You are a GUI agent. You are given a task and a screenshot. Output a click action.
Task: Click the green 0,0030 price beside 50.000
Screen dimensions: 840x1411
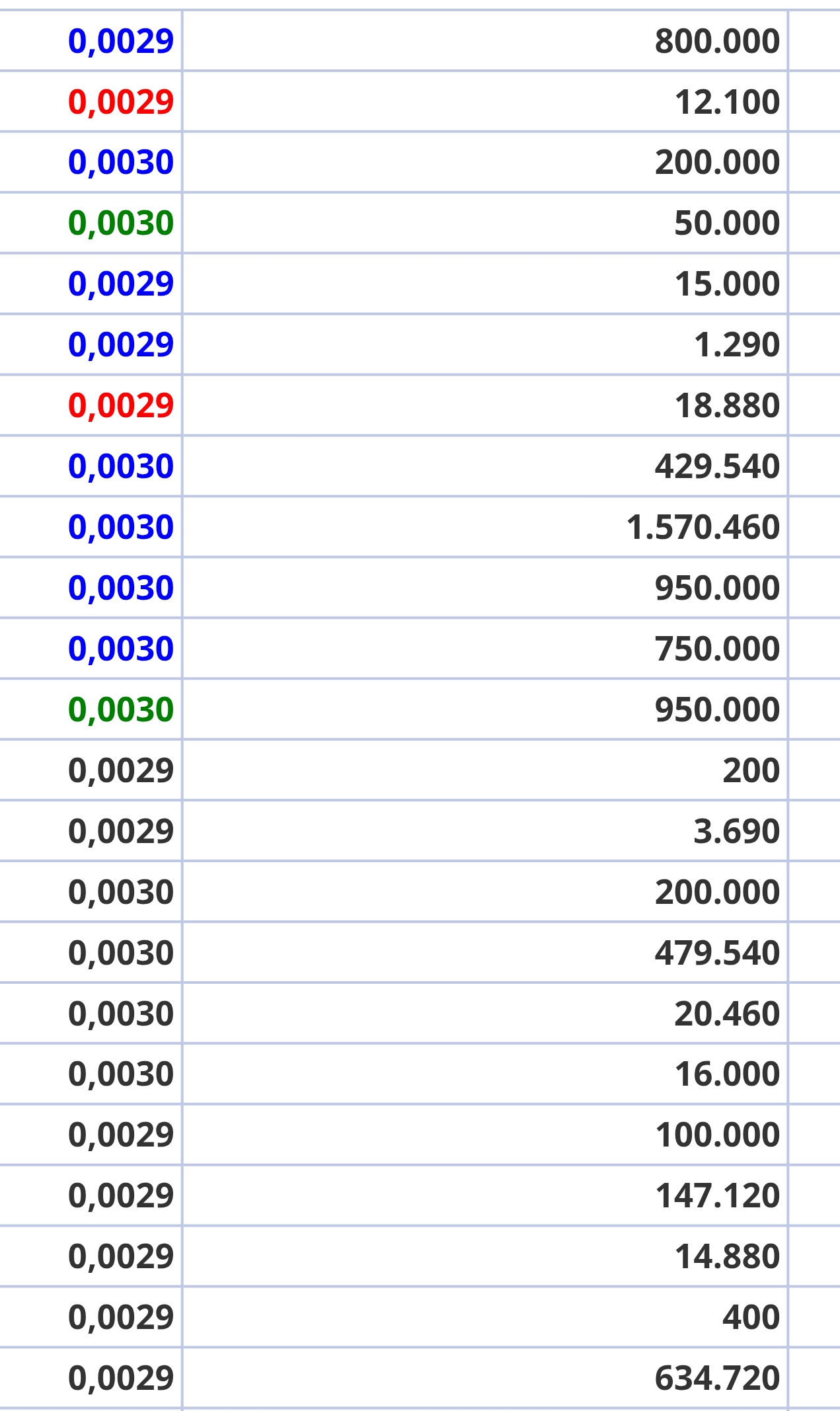pos(121,223)
